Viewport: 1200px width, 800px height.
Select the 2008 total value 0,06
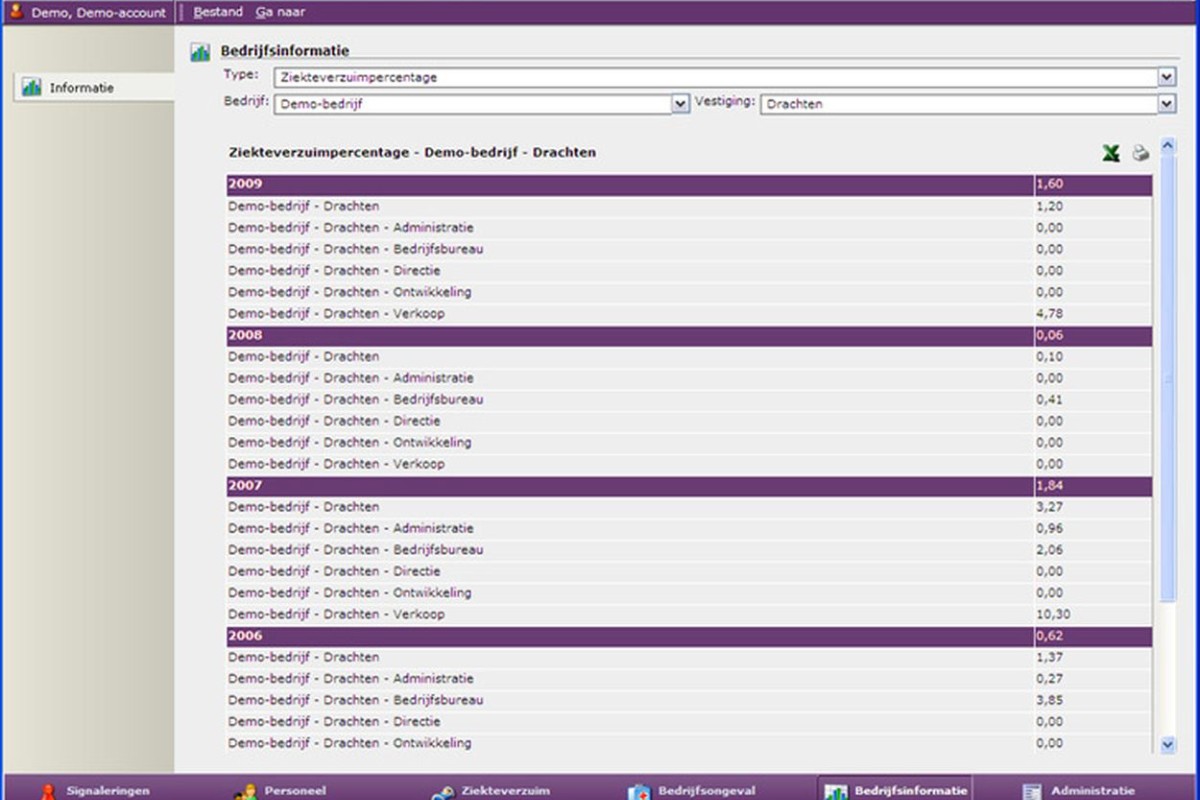[1050, 335]
